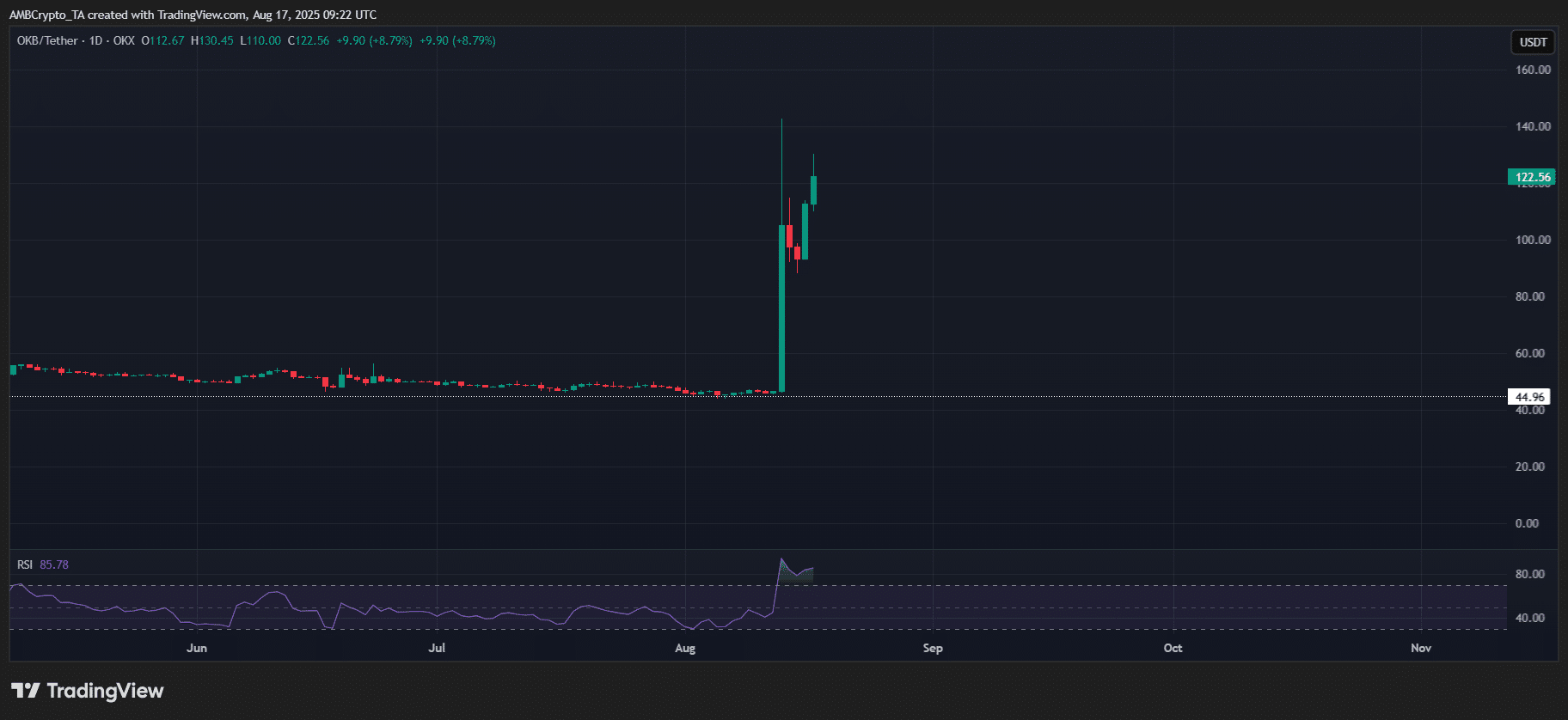Click the Nov label on time axis
This screenshot has width=1568, height=720.
(1420, 648)
